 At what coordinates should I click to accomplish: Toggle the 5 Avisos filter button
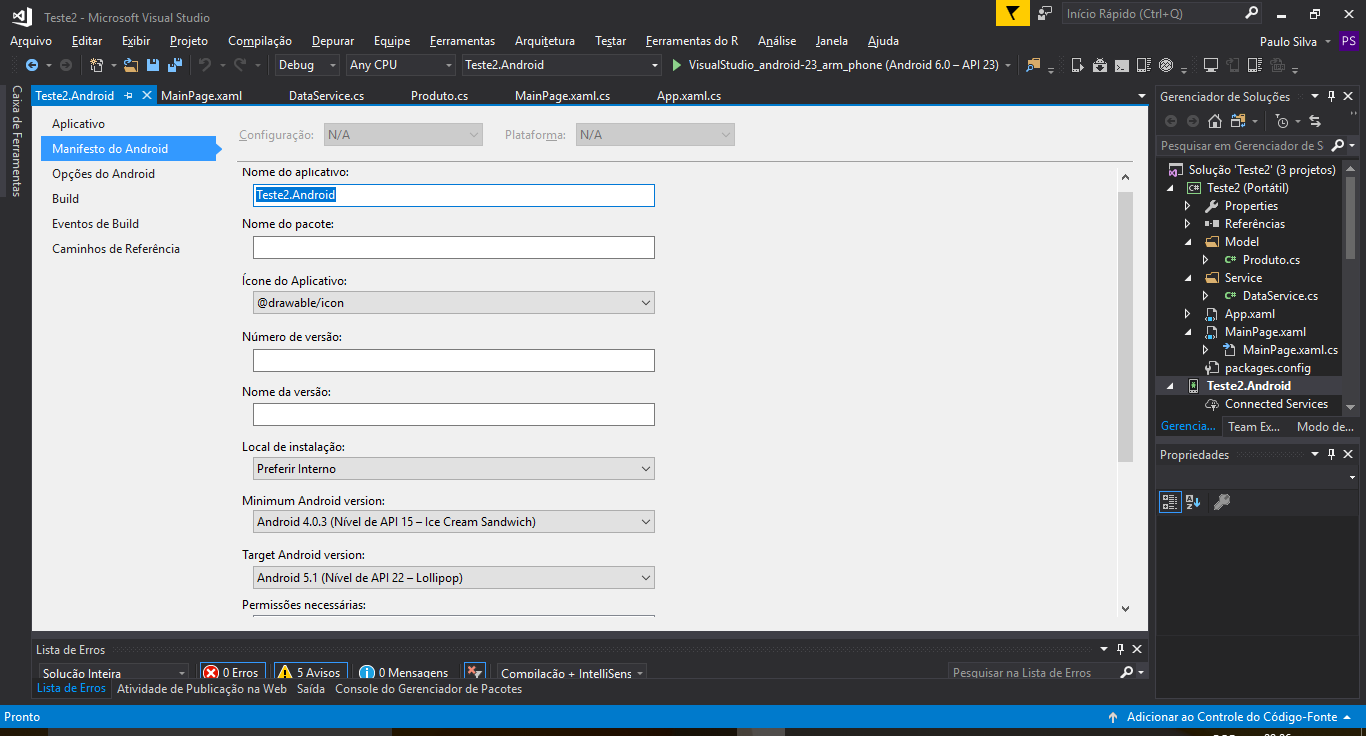coord(310,673)
